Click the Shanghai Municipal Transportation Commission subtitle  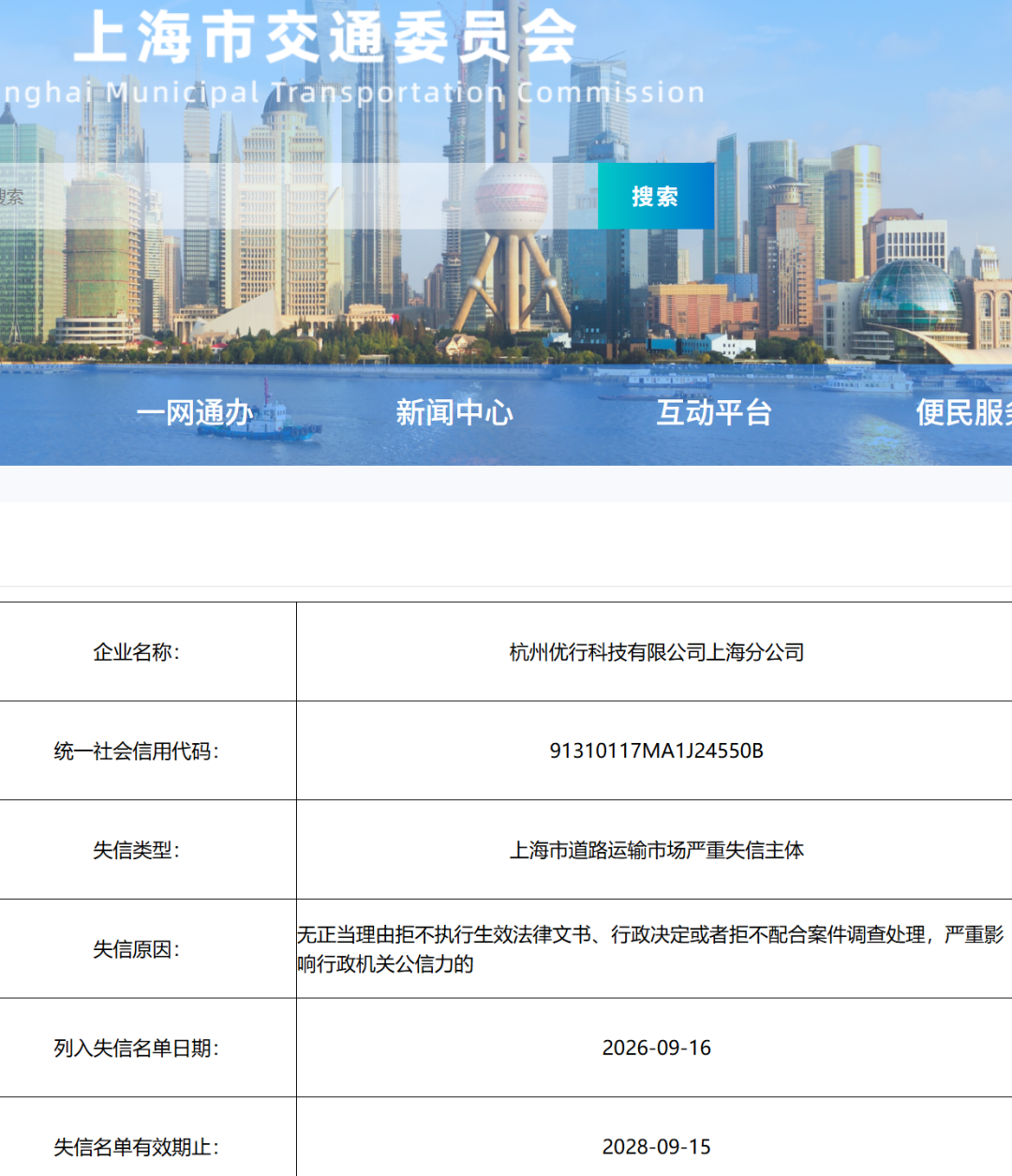coord(352,93)
